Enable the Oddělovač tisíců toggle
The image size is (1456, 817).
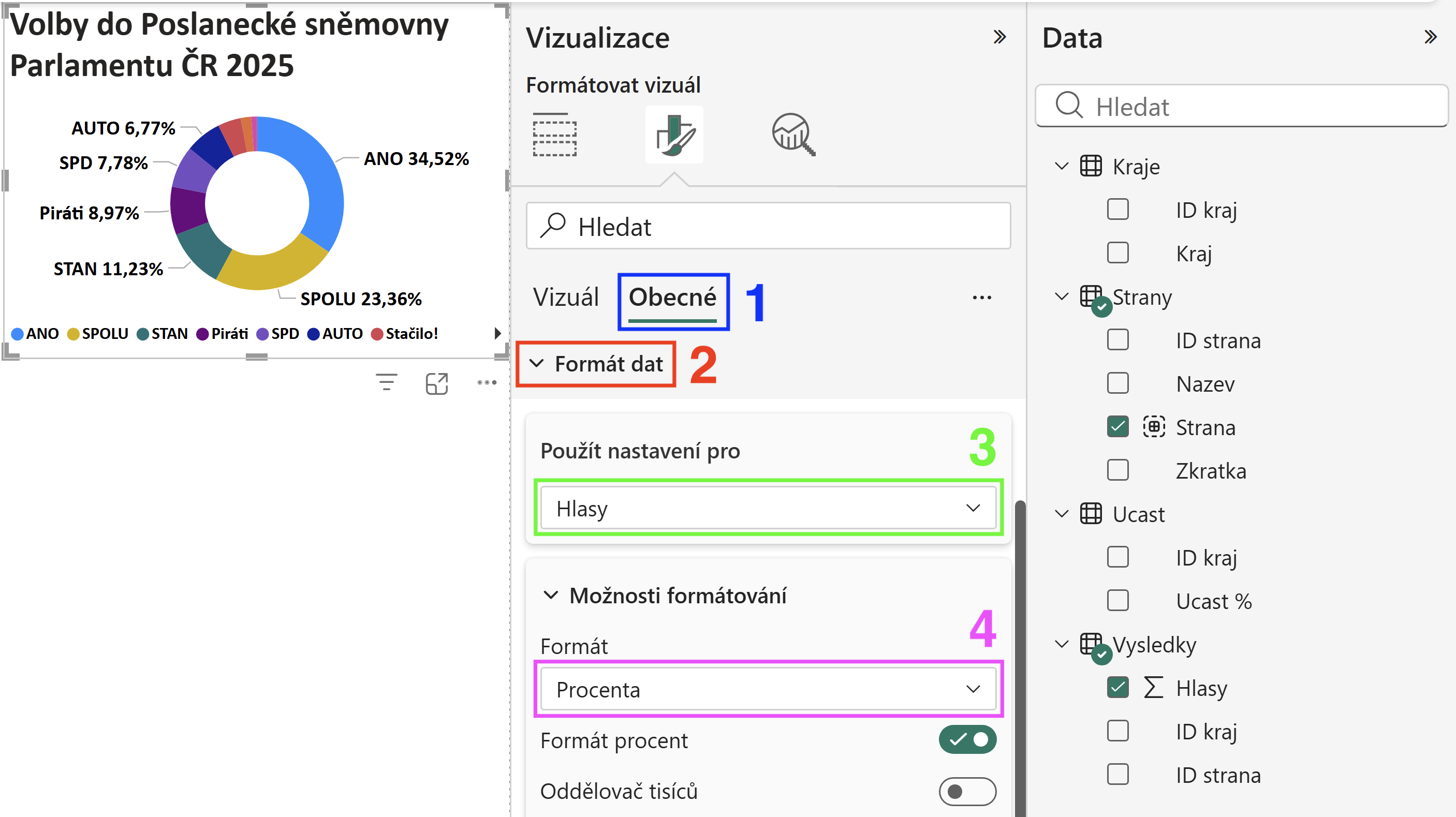click(967, 792)
